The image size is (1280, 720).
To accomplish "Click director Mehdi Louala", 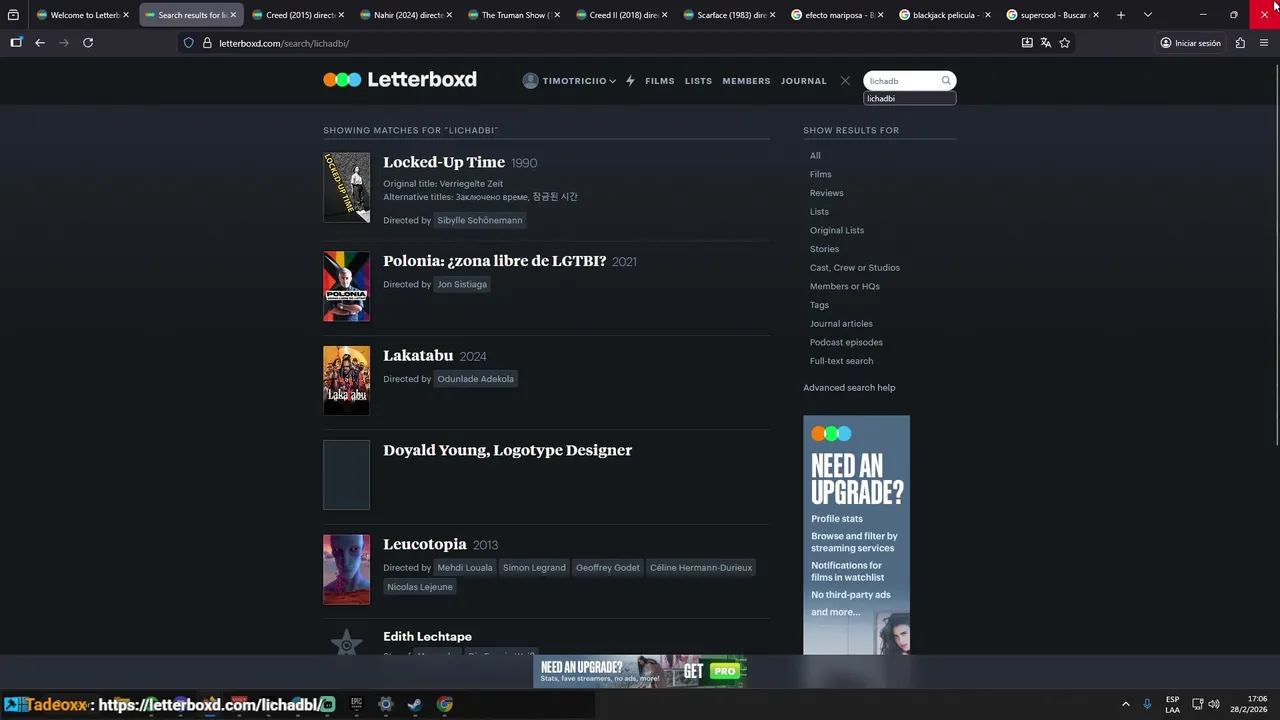I will point(465,567).
